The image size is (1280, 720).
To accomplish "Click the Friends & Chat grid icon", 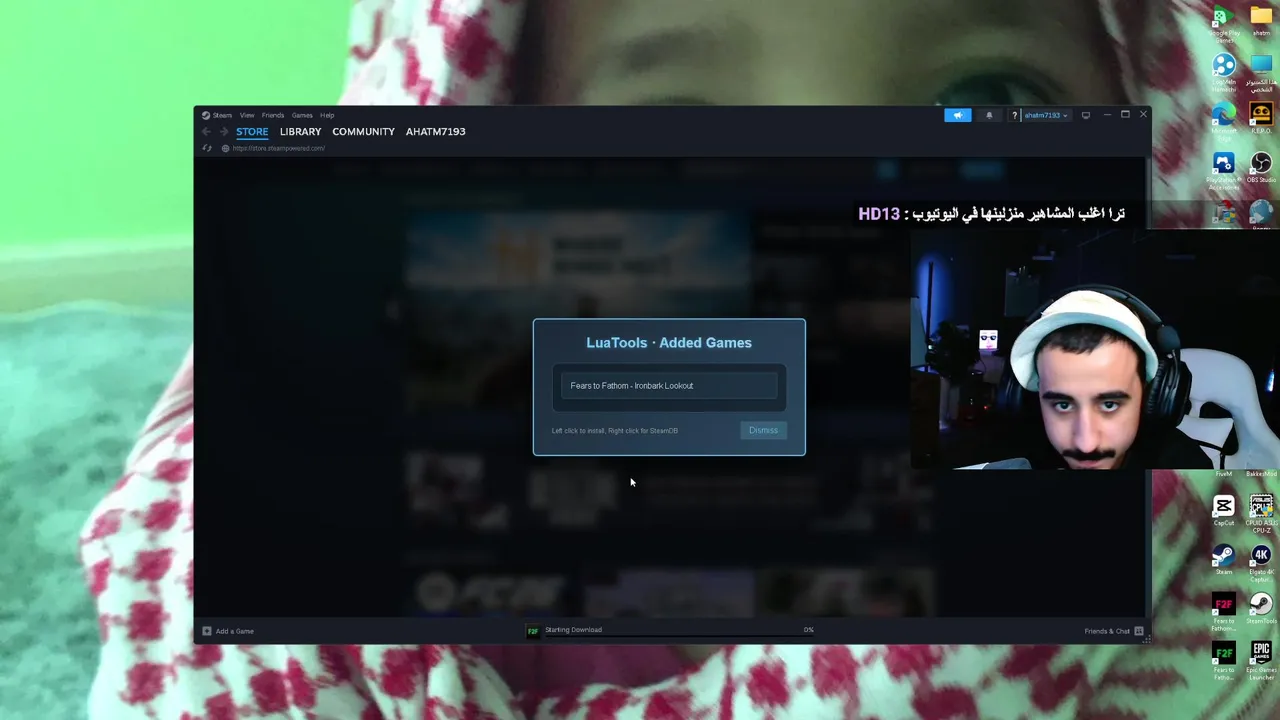I will coord(1139,631).
